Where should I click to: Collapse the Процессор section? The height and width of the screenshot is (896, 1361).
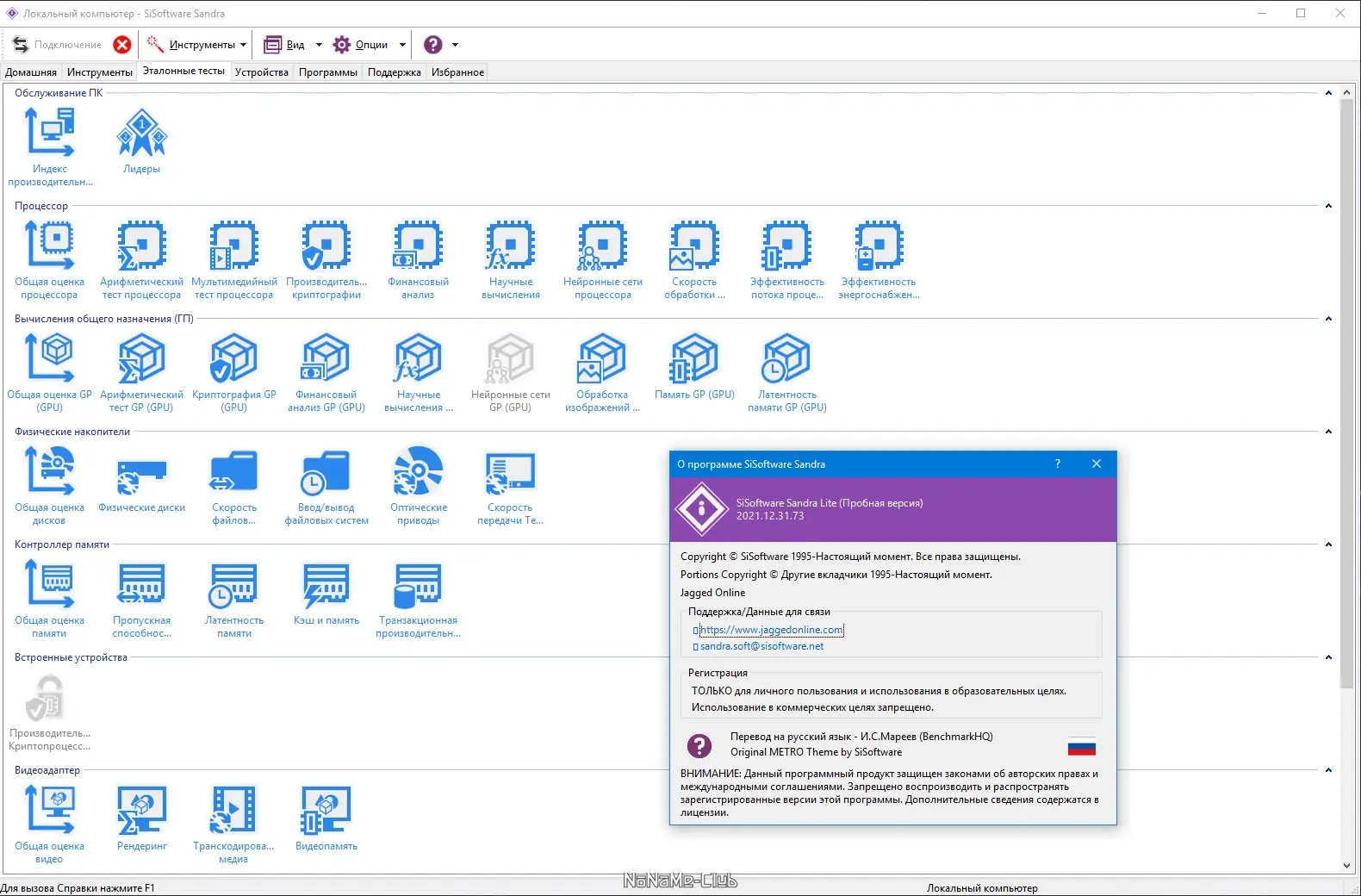(x=1328, y=206)
